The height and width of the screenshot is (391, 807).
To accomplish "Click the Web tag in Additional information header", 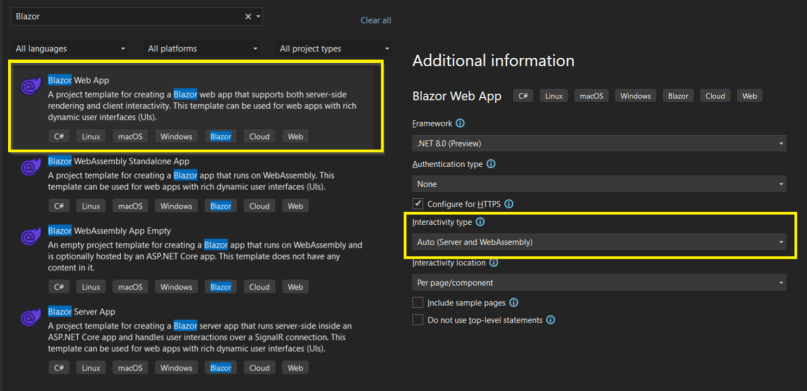I will [x=750, y=96].
